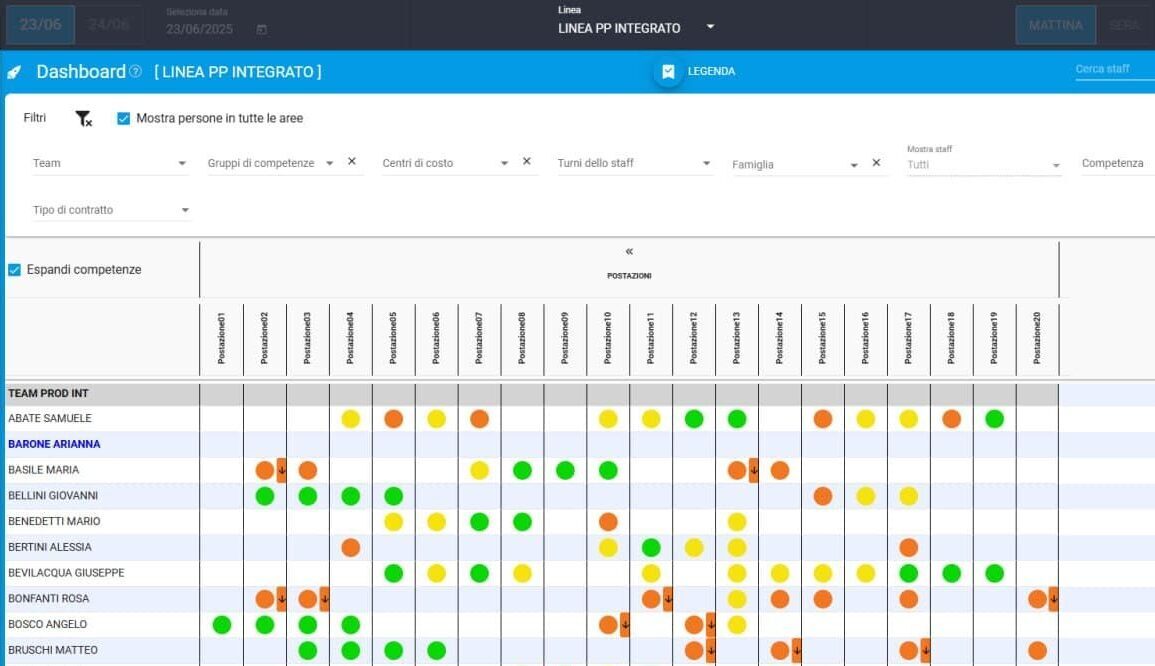
Task: Click Bellini Giovanni's orange dot at Postazione15
Action: coord(823,496)
